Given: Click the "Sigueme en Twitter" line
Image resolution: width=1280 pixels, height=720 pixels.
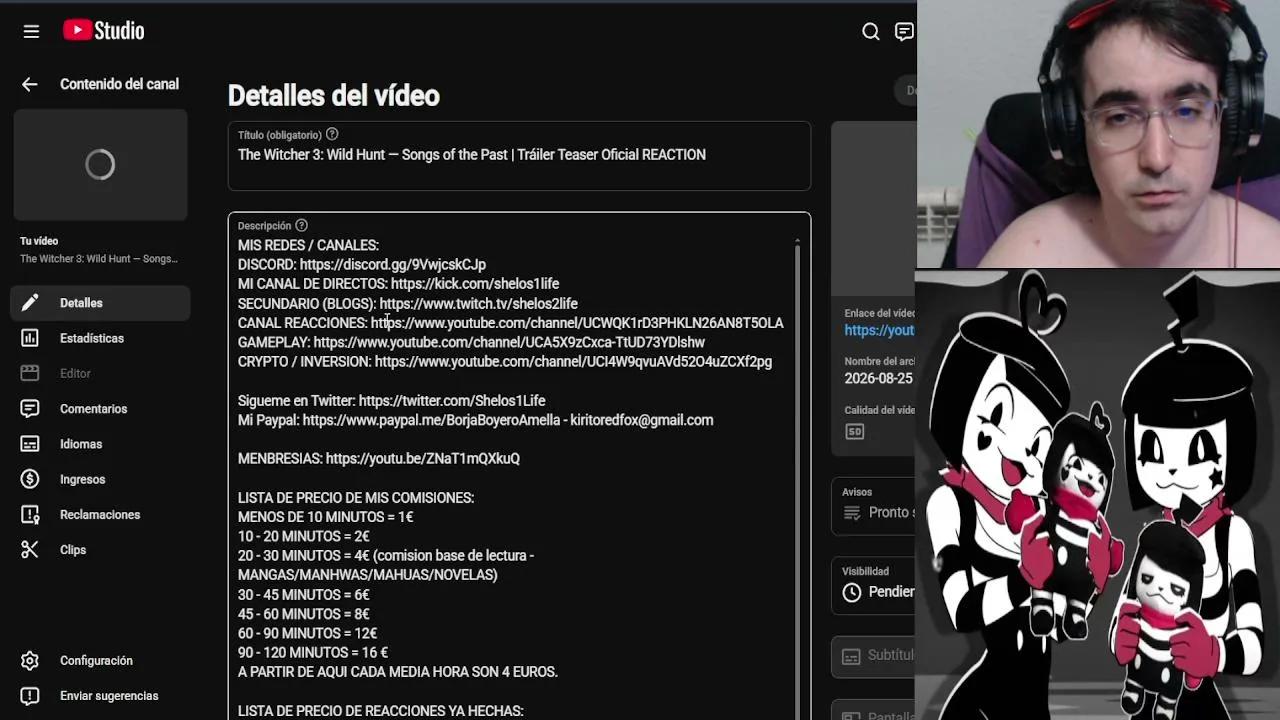Looking at the screenshot, I should coord(392,401).
